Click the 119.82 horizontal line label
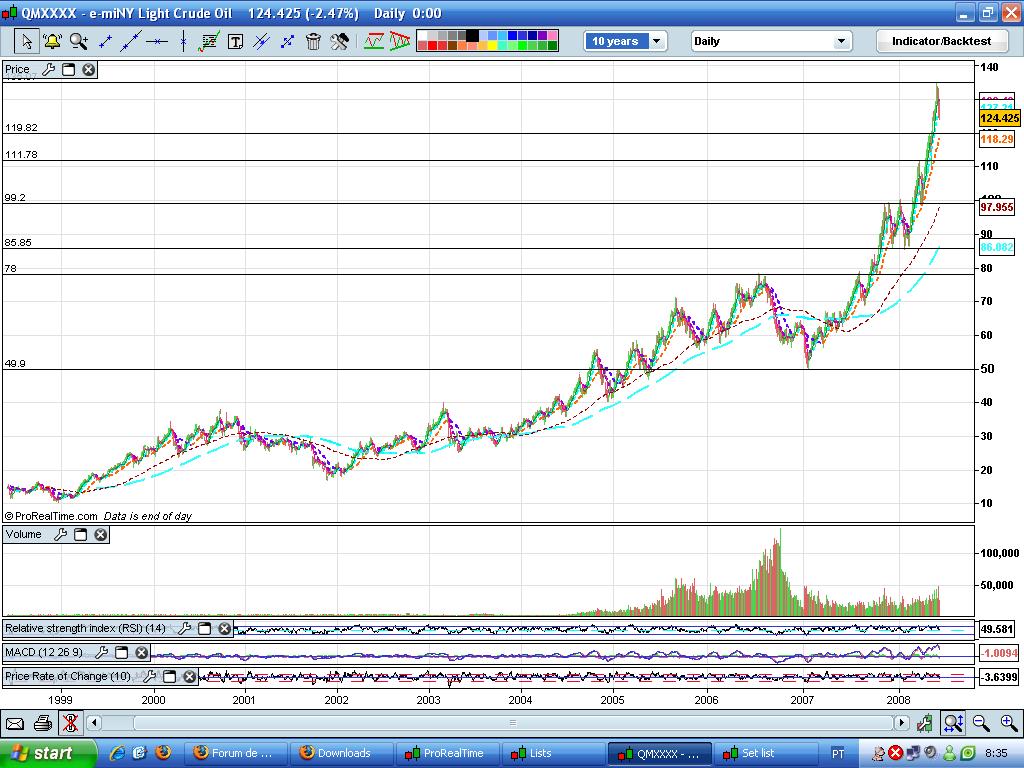Viewport: 1024px width, 768px height. (22, 128)
